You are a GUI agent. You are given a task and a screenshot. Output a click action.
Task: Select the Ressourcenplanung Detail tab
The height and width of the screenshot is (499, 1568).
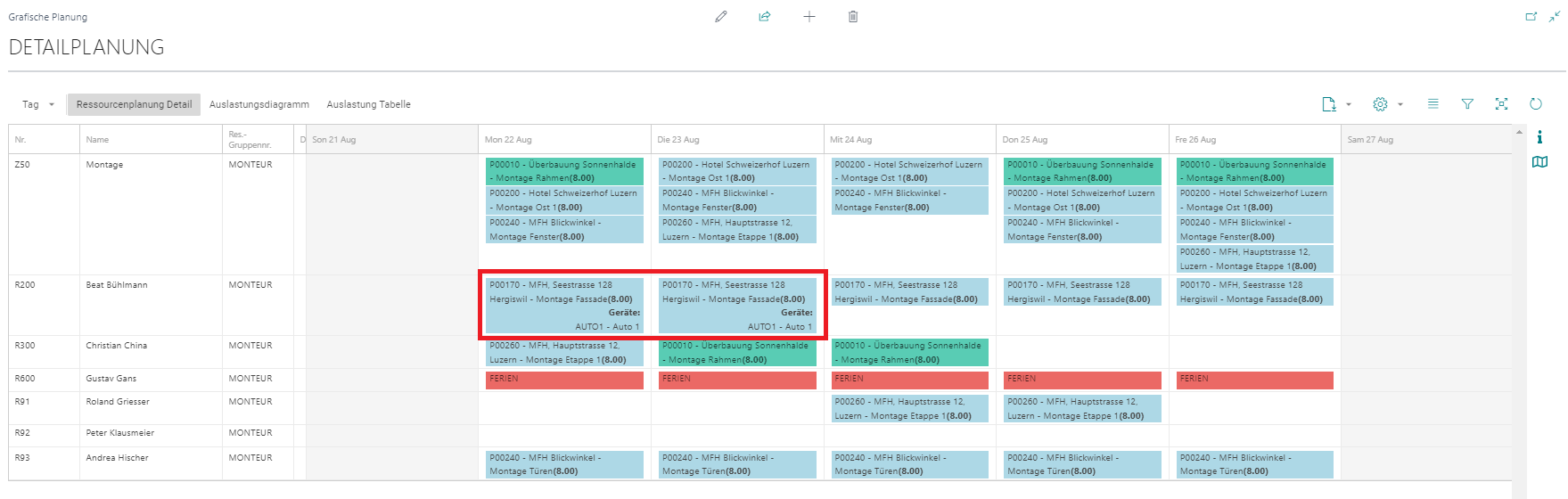point(135,104)
